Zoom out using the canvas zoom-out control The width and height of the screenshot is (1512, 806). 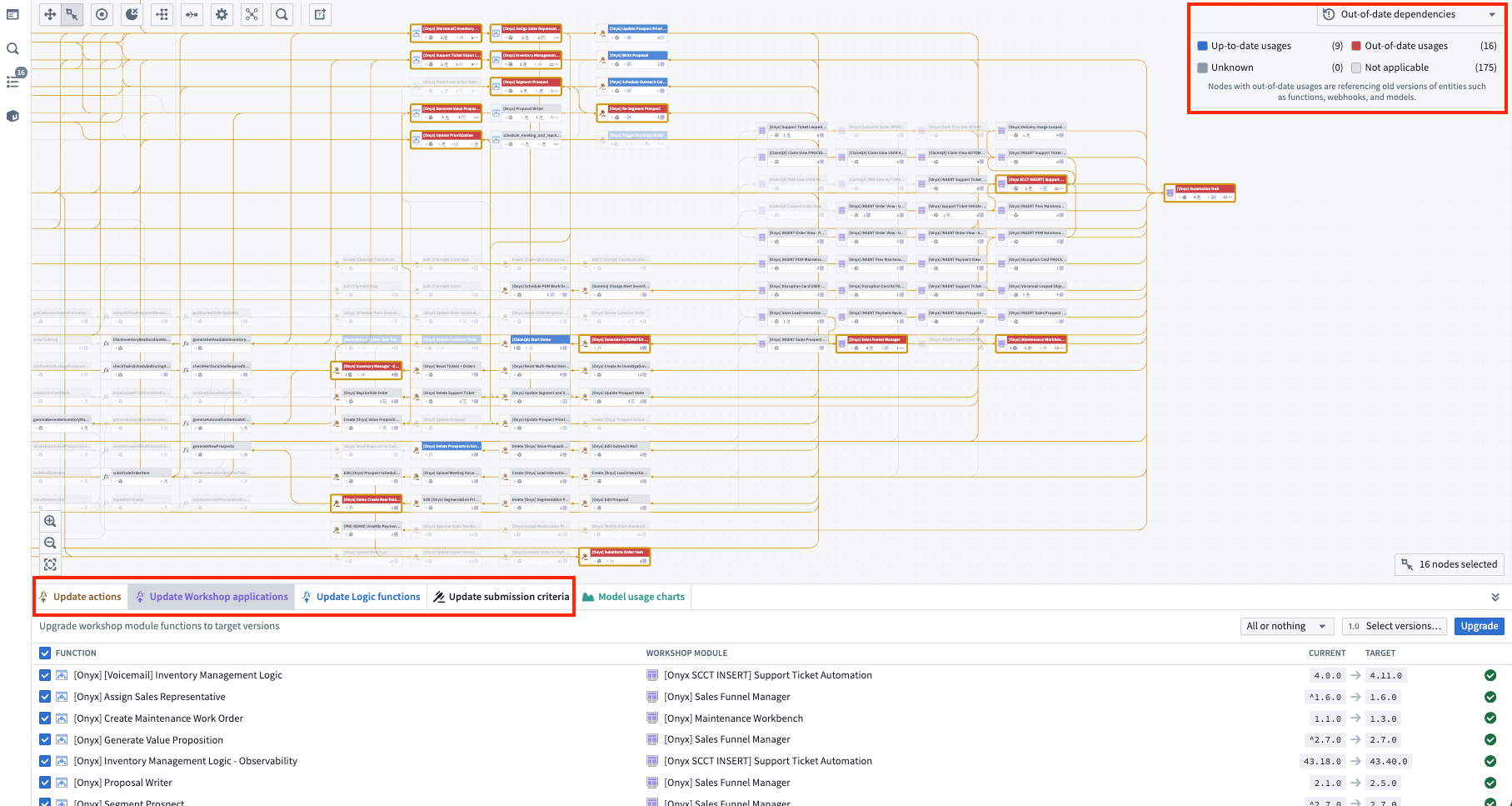click(50, 543)
